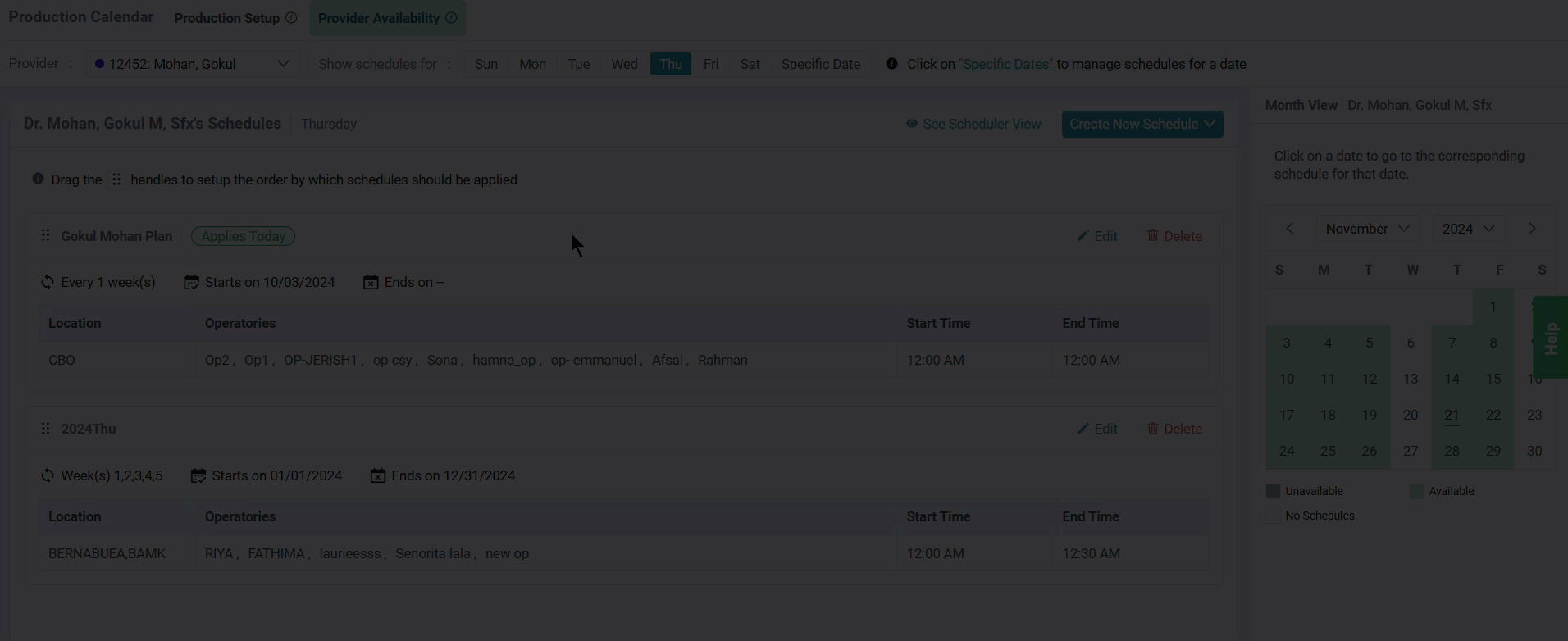Select November 30 in month view

pos(1534,451)
